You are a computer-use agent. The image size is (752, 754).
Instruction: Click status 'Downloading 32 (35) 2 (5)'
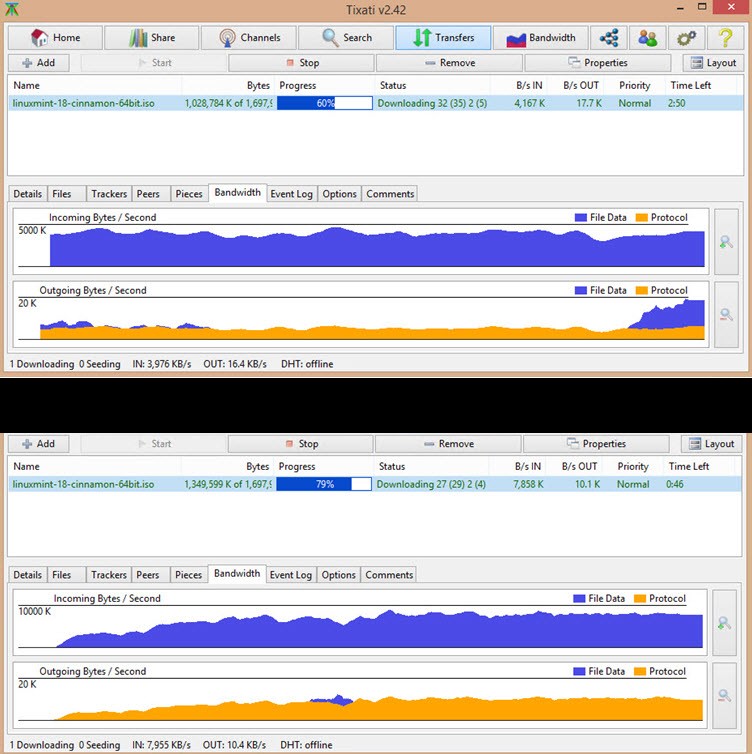tap(432, 103)
